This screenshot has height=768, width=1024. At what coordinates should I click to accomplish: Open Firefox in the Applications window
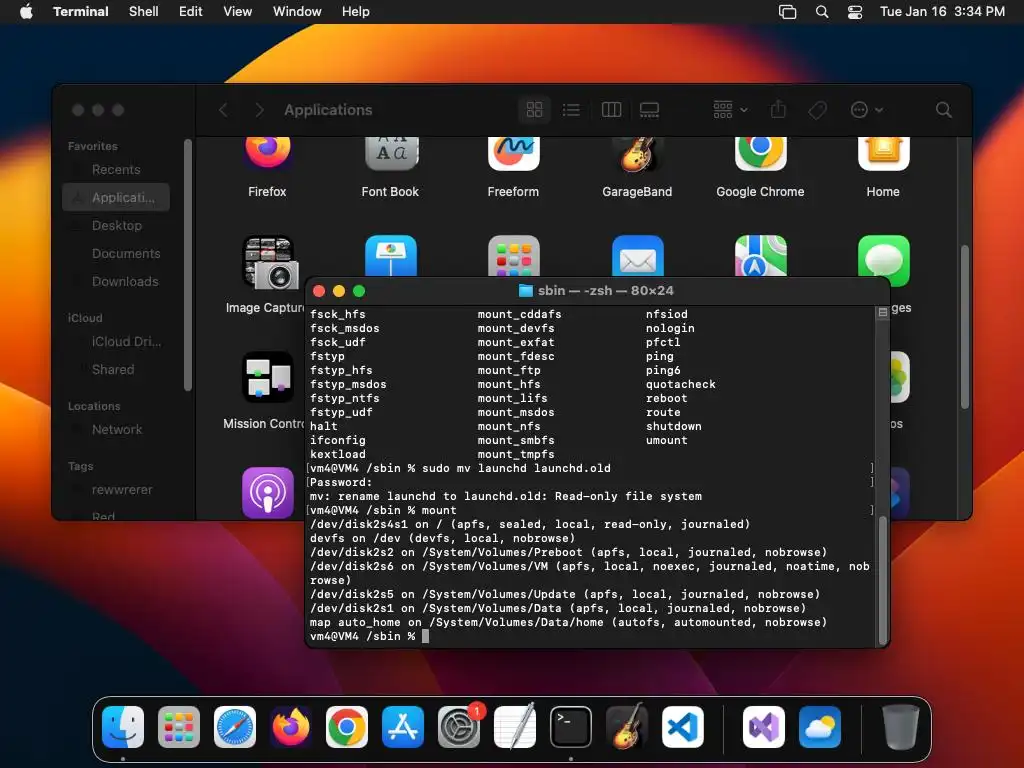[x=268, y=153]
